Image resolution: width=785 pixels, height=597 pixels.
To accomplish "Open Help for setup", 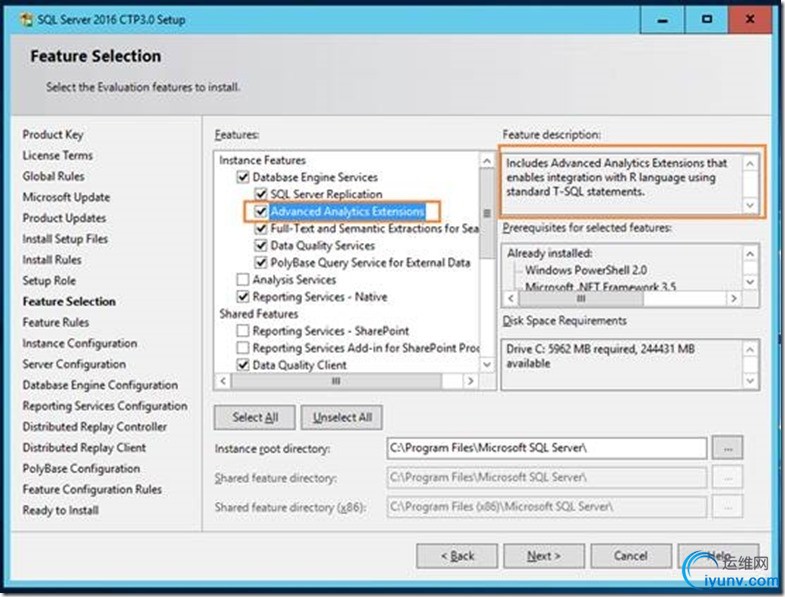I will pos(718,556).
